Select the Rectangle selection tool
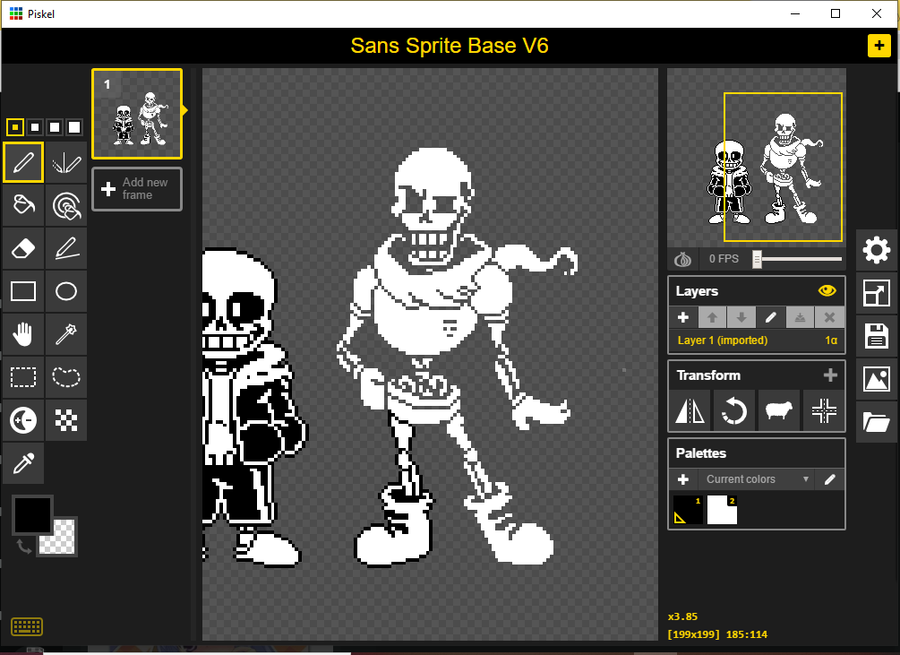The height and width of the screenshot is (655, 900). tap(23, 378)
